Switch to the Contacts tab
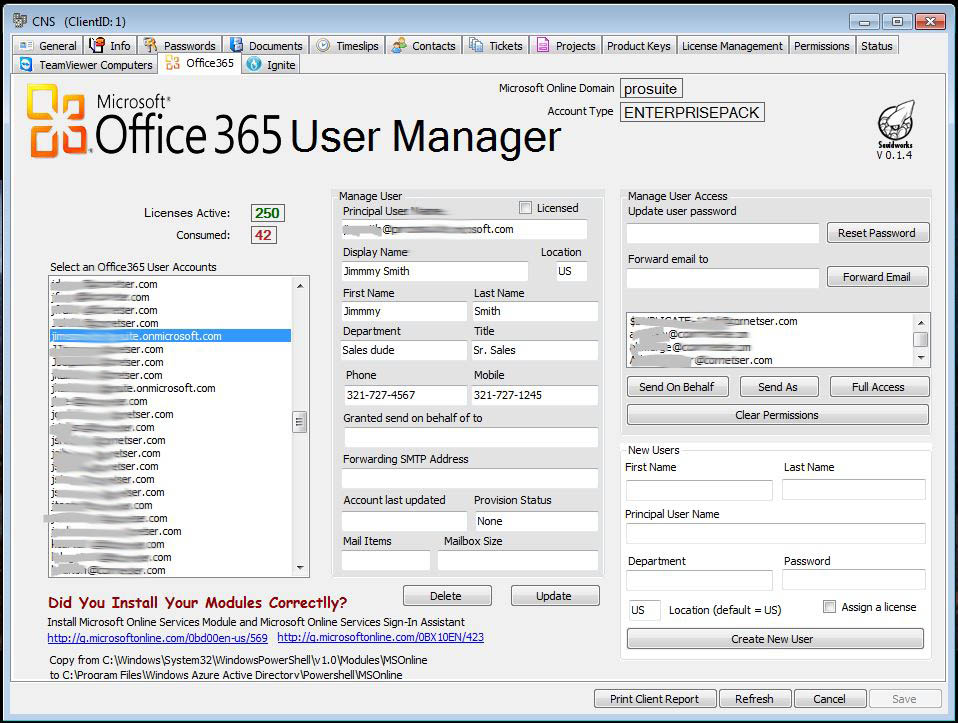 [x=423, y=46]
